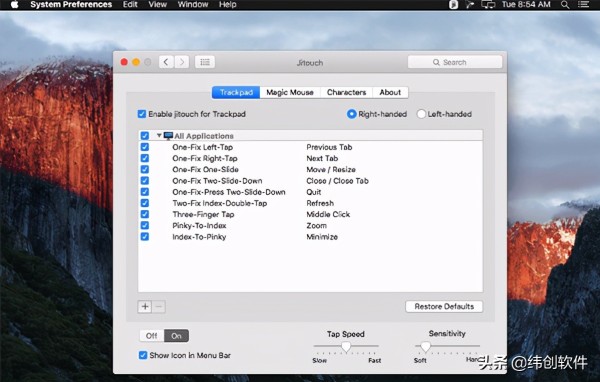600x382 pixels.
Task: Open Spotlight search in the menu bar
Action: point(565,5)
